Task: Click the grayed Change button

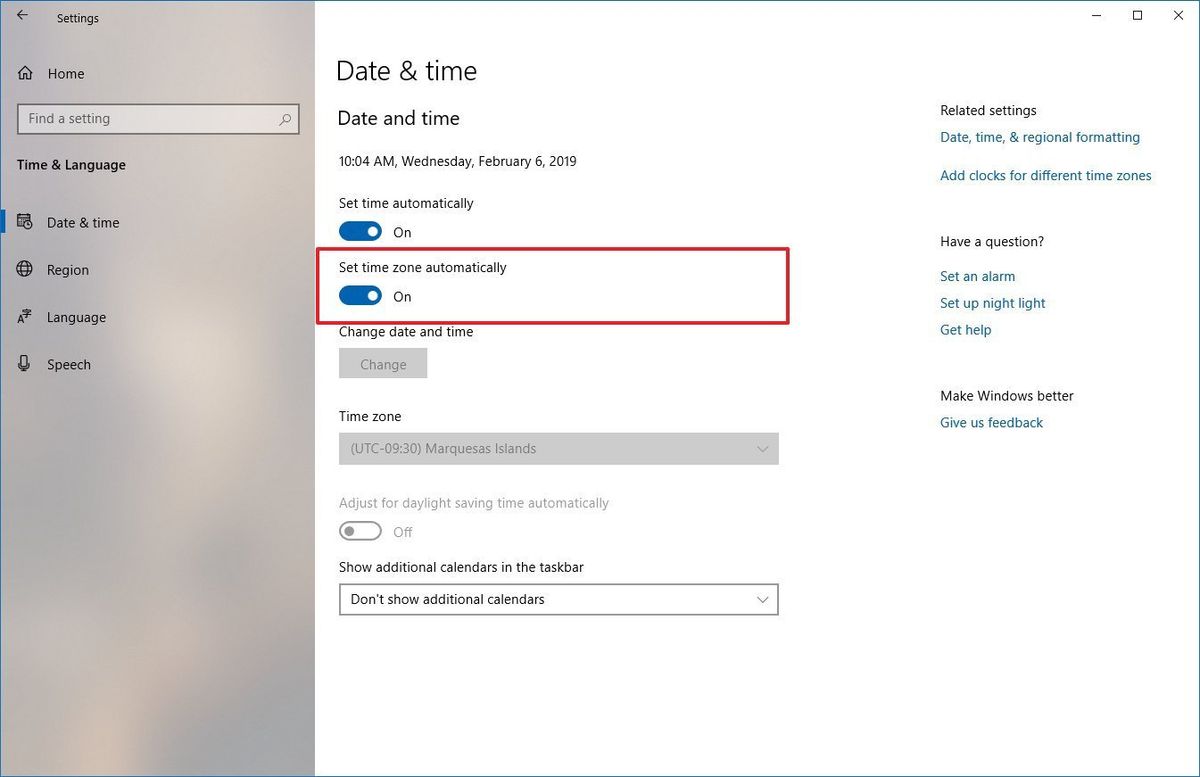Action: tap(383, 363)
